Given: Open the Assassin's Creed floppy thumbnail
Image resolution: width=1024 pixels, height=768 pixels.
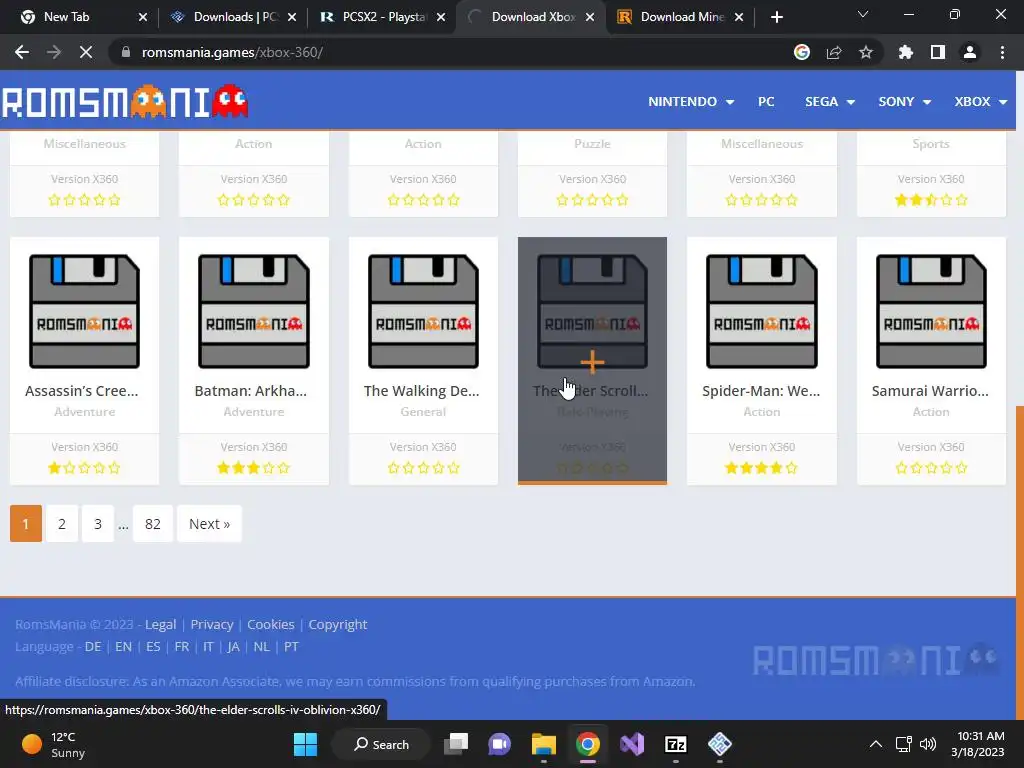Looking at the screenshot, I should [84, 312].
